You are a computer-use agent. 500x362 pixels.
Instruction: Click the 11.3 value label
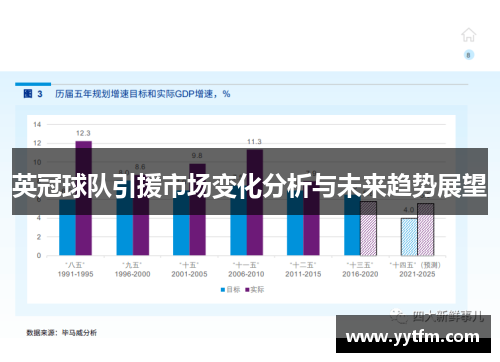coord(254,142)
